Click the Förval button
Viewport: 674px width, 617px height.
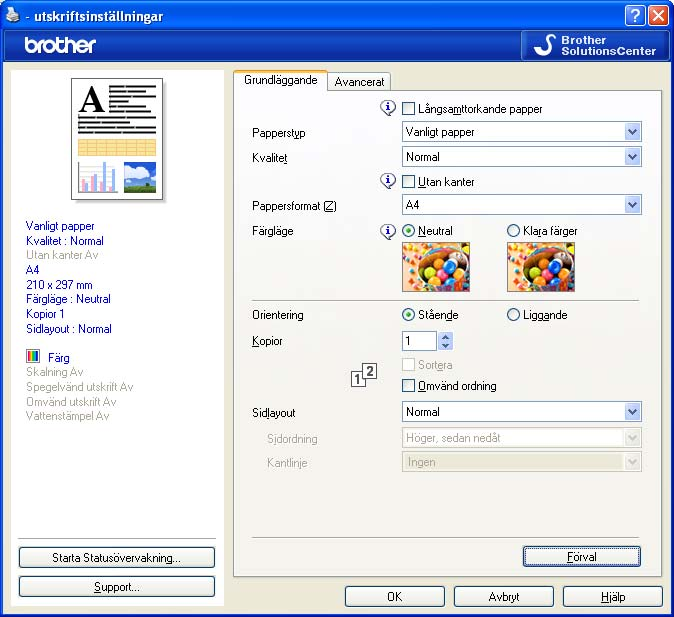coord(582,557)
